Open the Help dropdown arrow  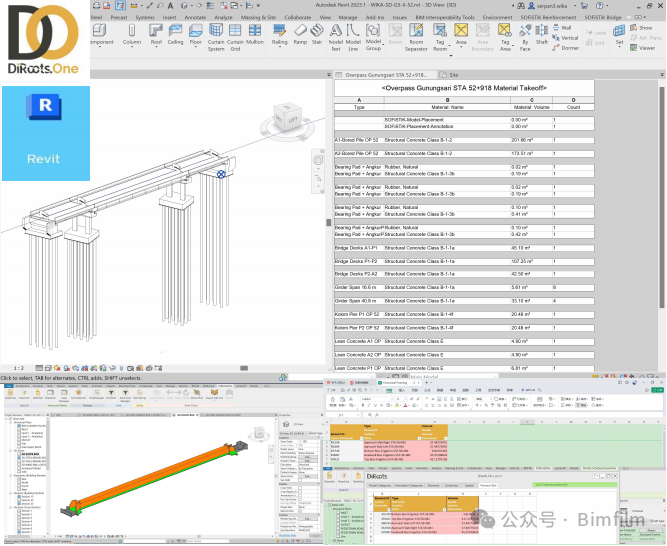tap(607, 6)
